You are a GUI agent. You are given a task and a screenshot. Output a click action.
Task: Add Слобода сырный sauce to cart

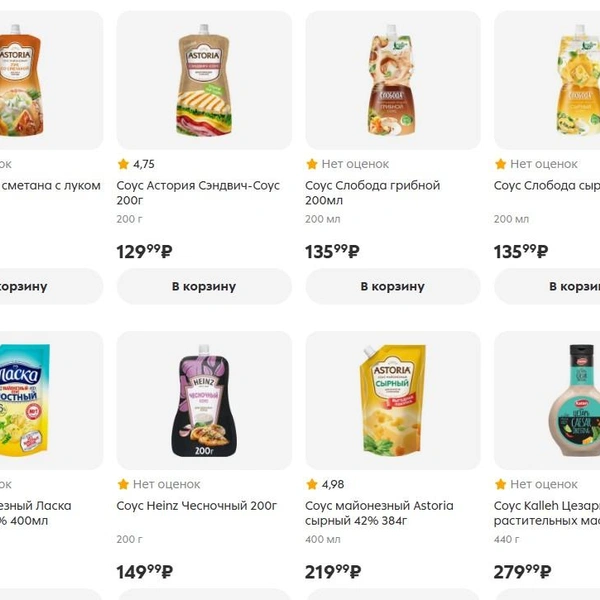tap(547, 286)
